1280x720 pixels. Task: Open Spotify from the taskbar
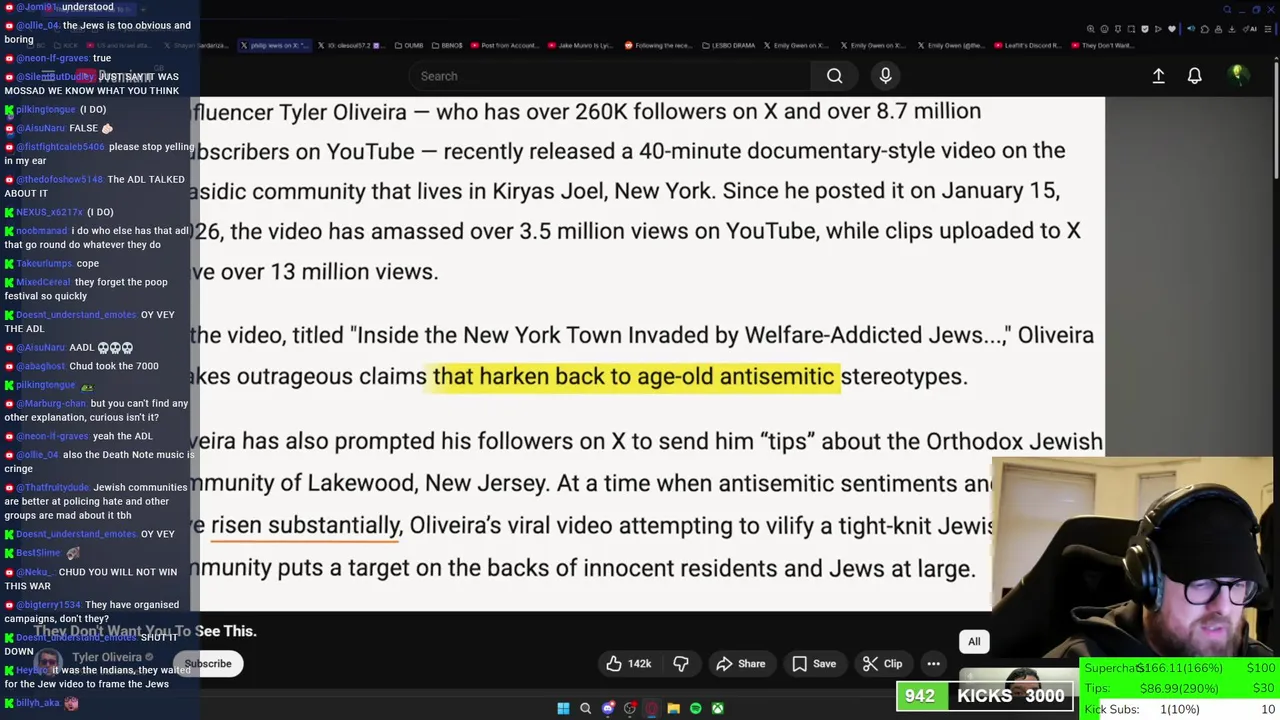695,708
